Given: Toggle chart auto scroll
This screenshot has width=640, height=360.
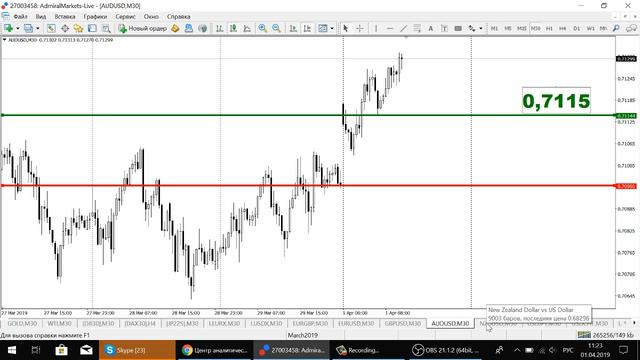Looking at the screenshot, I should pos(293,28).
